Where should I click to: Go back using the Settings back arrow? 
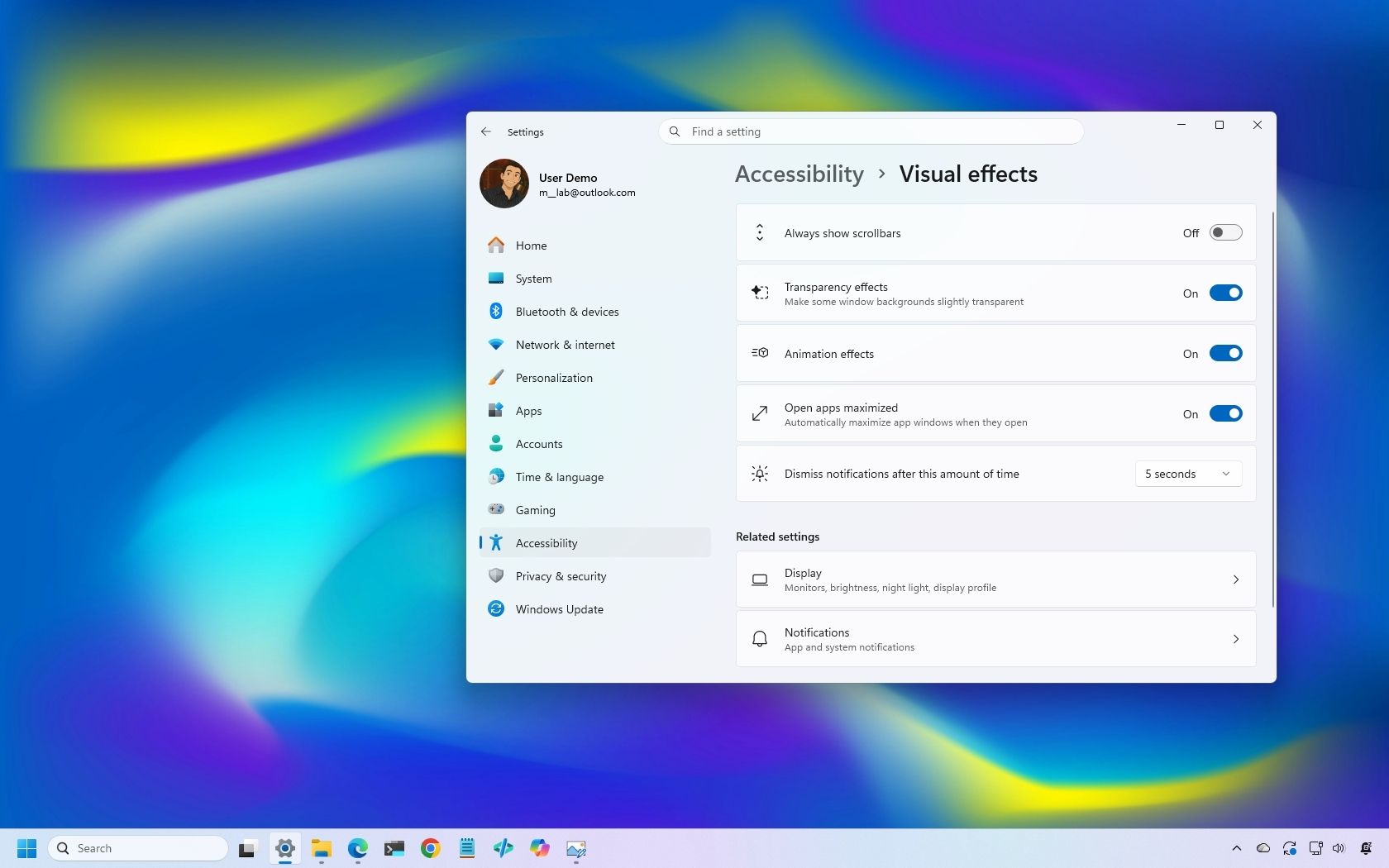point(486,131)
